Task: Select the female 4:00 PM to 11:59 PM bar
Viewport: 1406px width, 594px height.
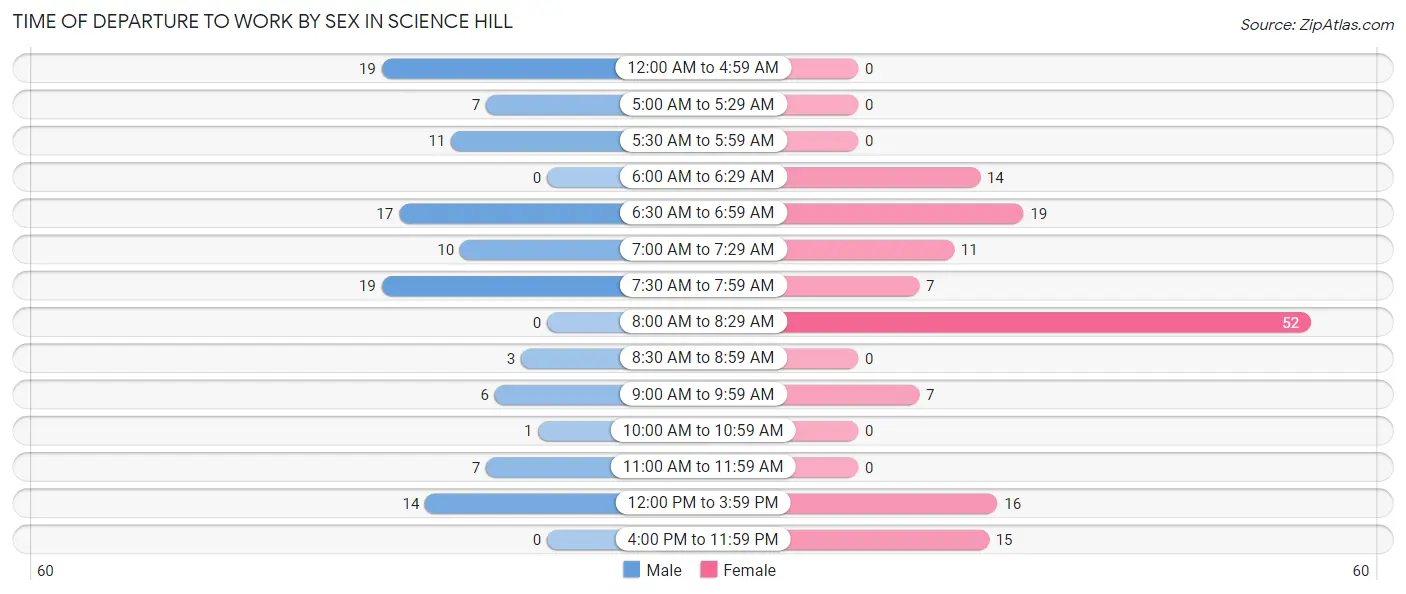Action: 887,539
